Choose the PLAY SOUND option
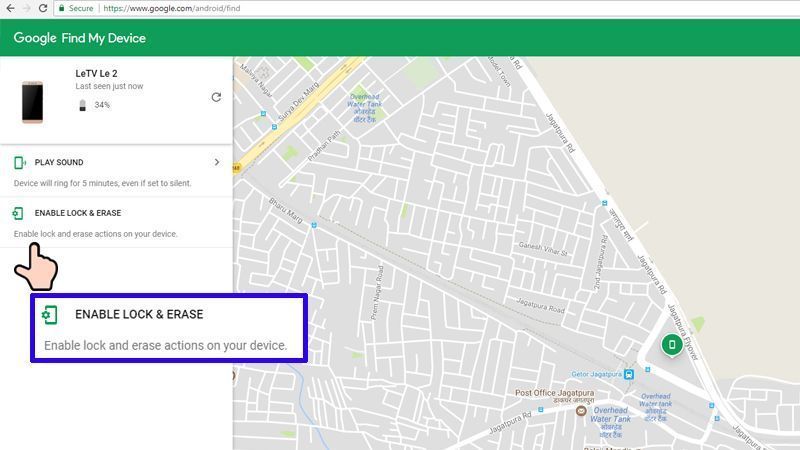 click(x=59, y=162)
